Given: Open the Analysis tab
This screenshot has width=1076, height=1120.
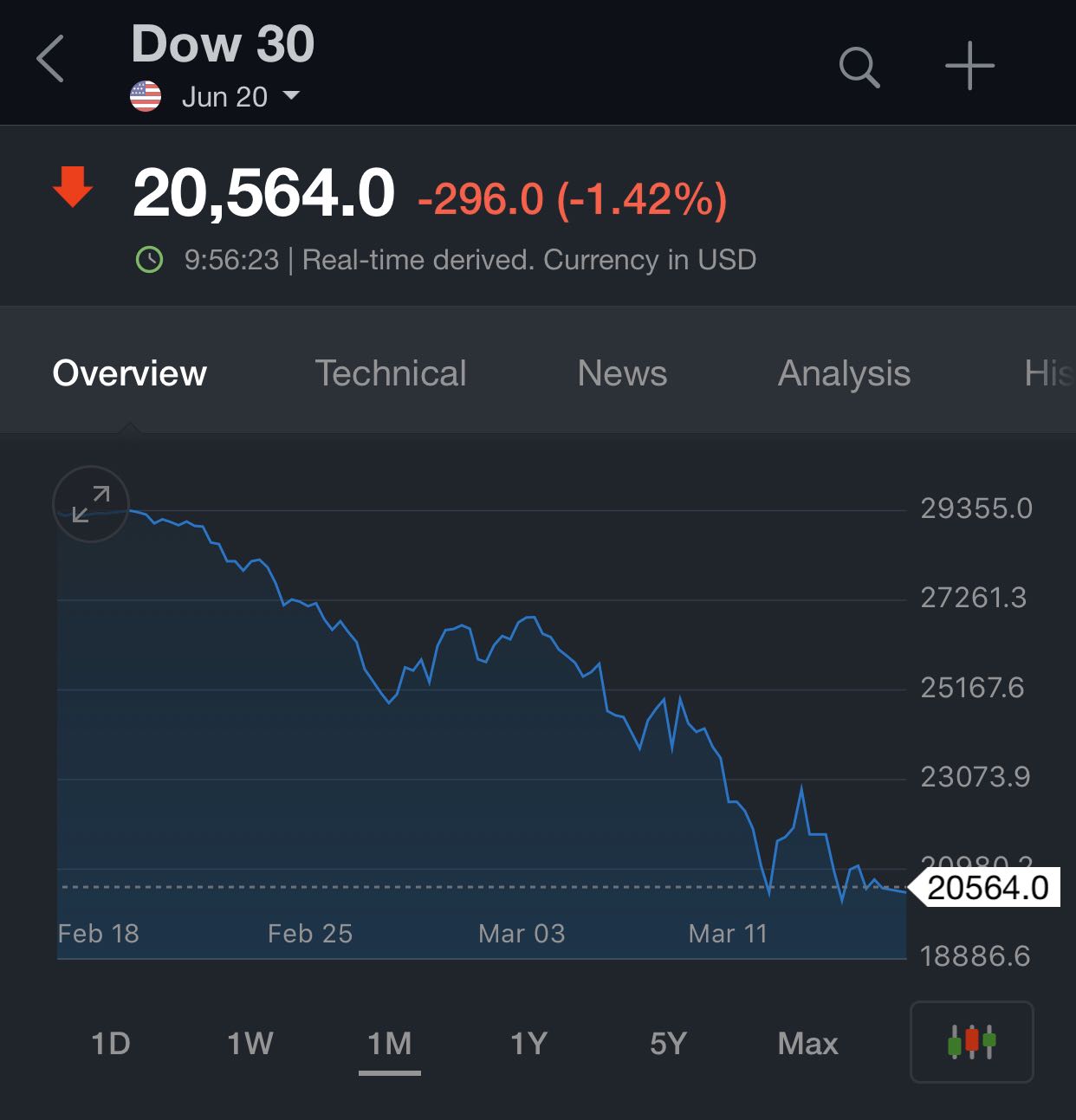Looking at the screenshot, I should [844, 373].
